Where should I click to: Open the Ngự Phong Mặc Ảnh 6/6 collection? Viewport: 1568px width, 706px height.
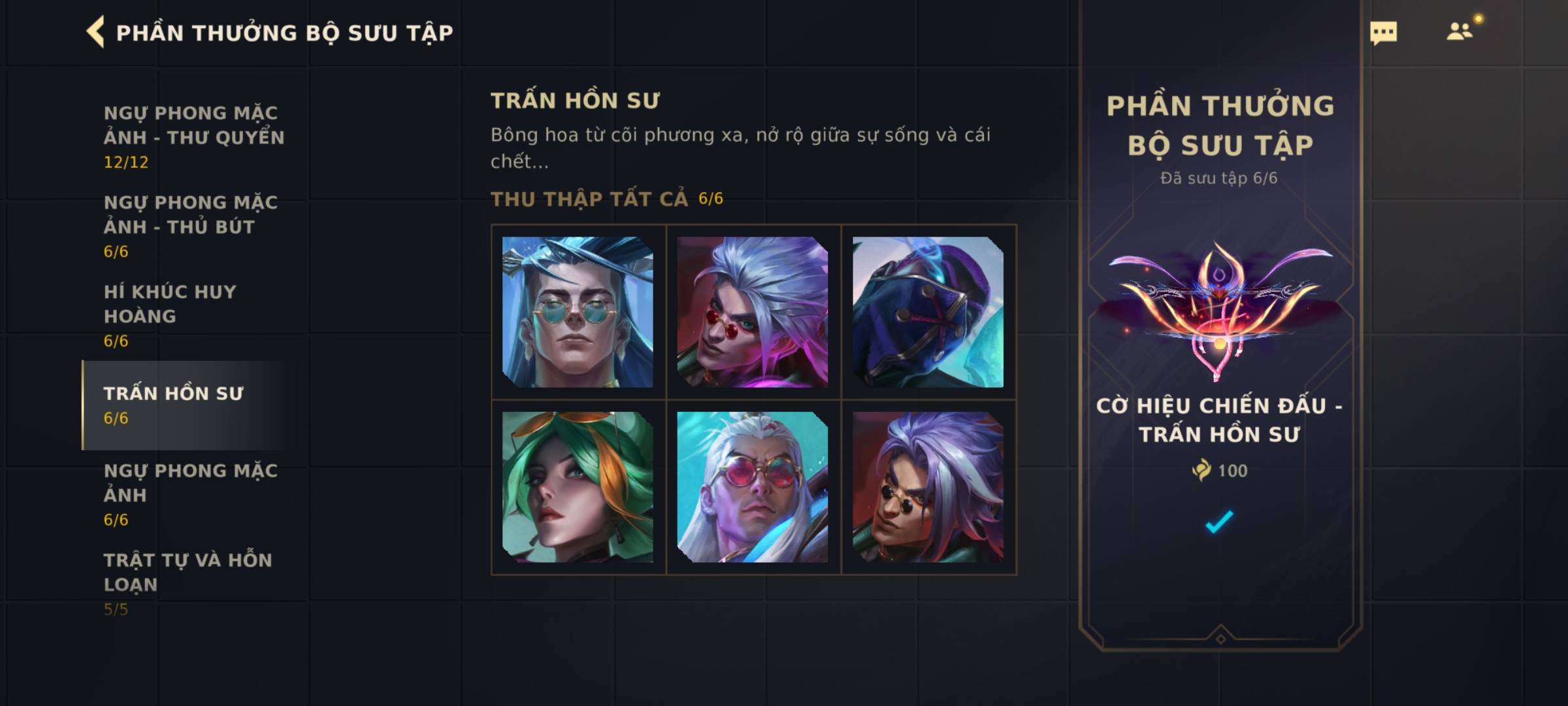pos(191,495)
